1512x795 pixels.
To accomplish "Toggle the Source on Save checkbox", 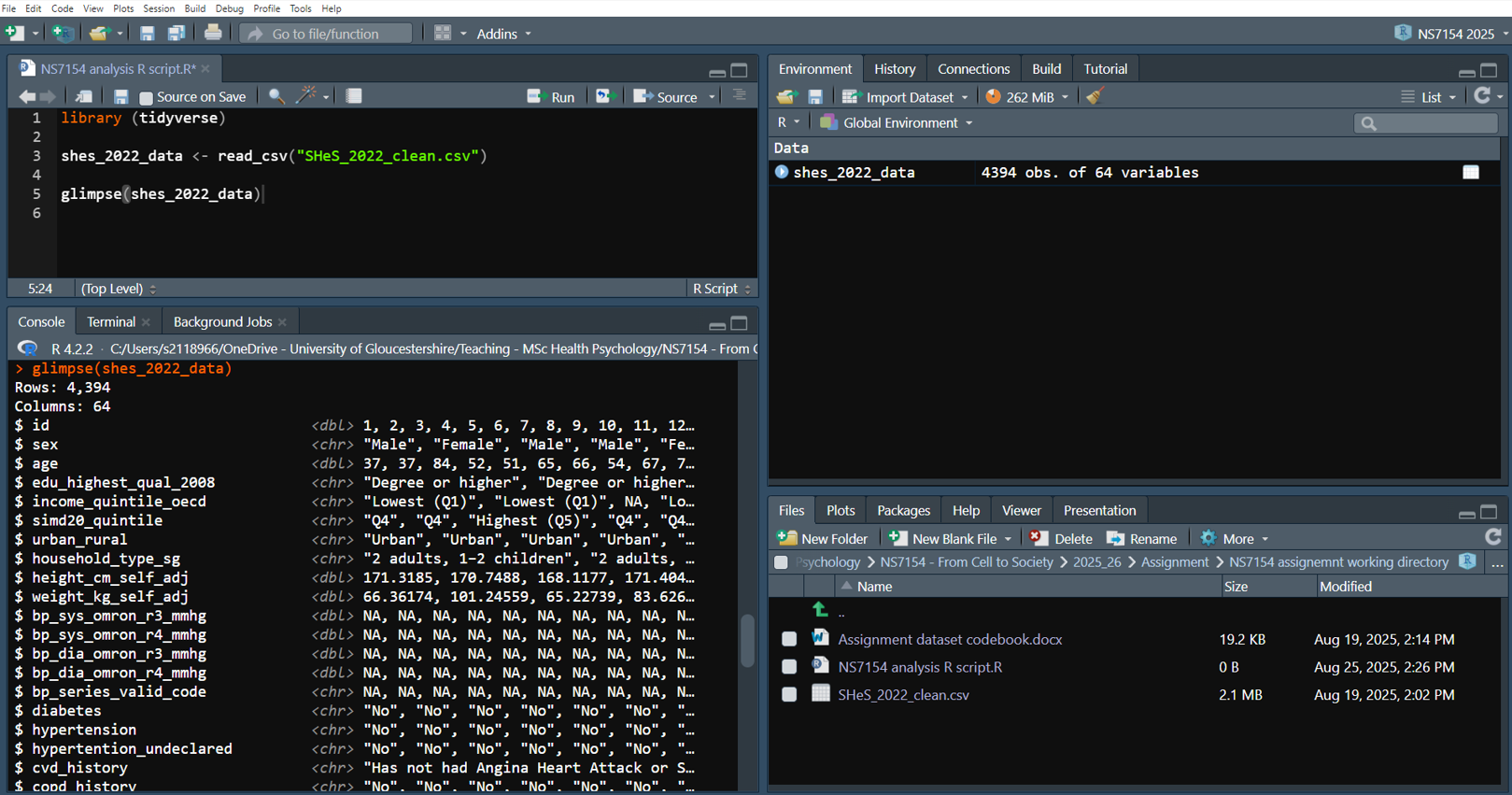I will point(146,97).
